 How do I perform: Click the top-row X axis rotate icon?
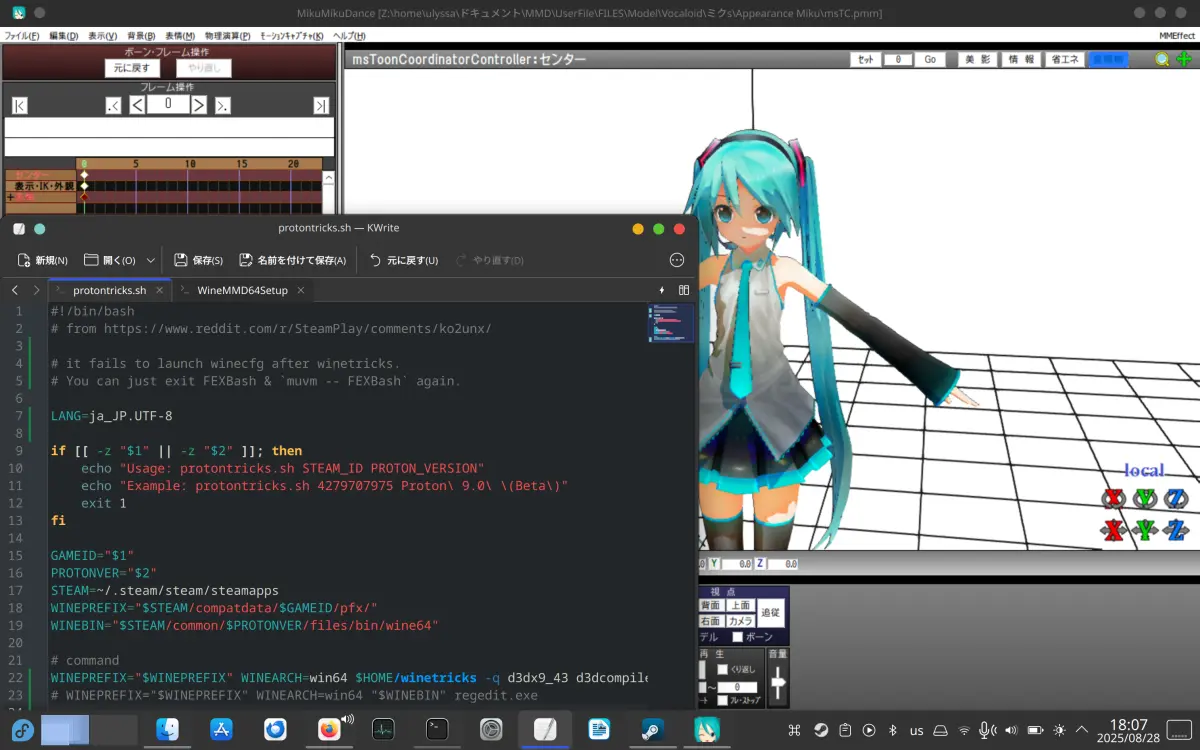tap(1113, 498)
